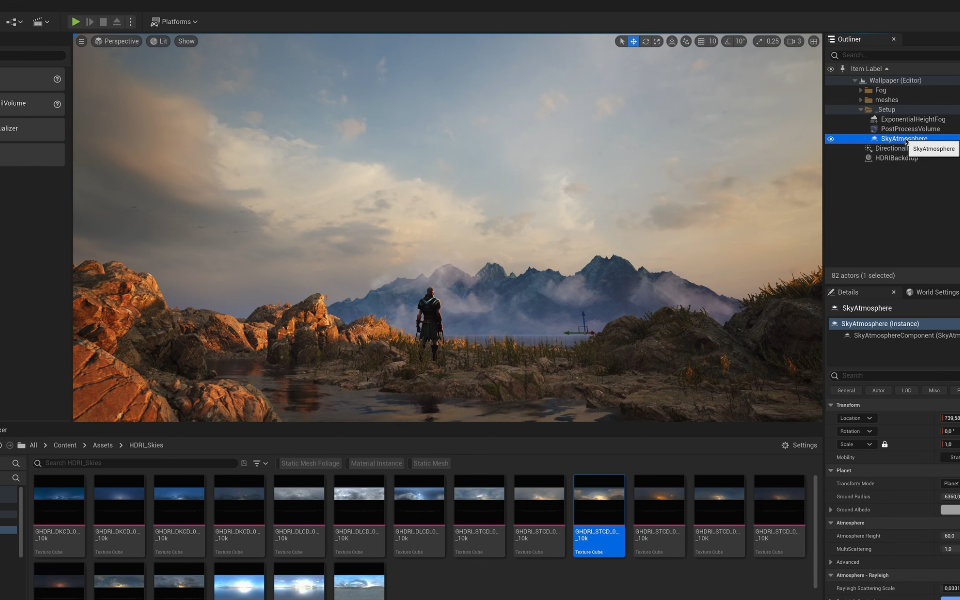Activate the Translate move tool
This screenshot has height=600, width=960.
click(x=634, y=41)
